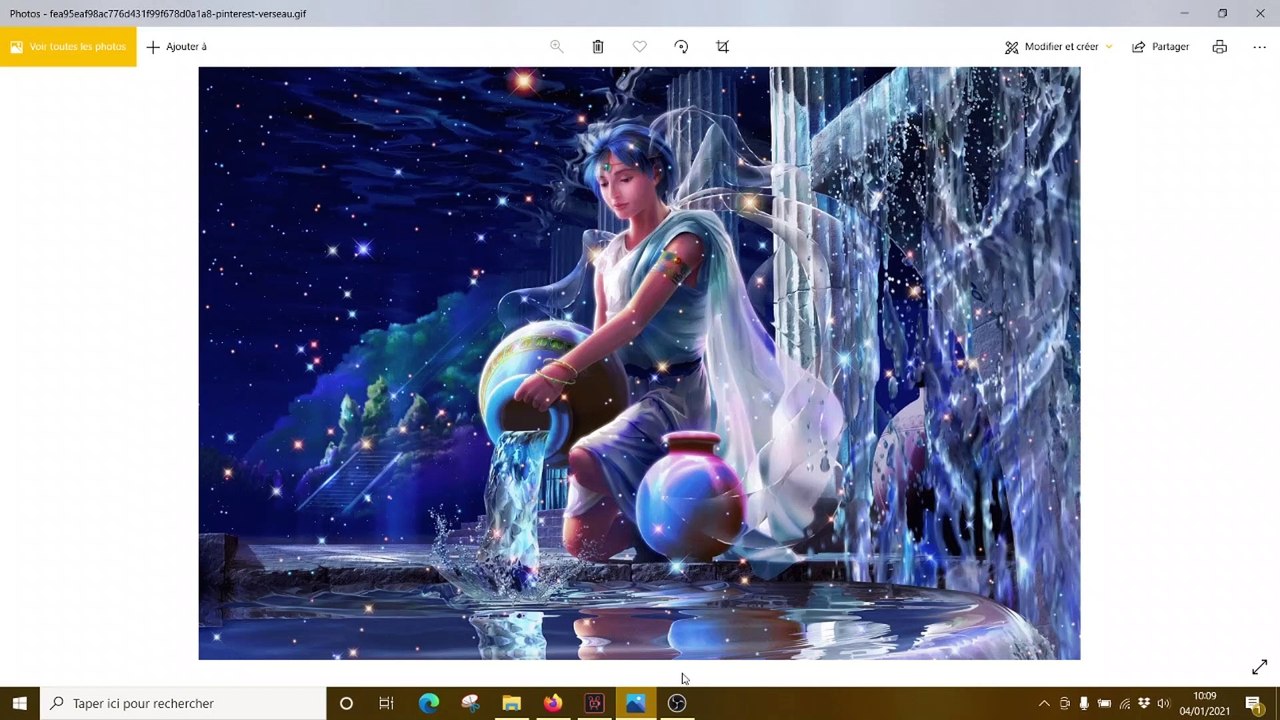This screenshot has width=1280, height=720.
Task: Check battery status tray icon
Action: [x=1104, y=703]
